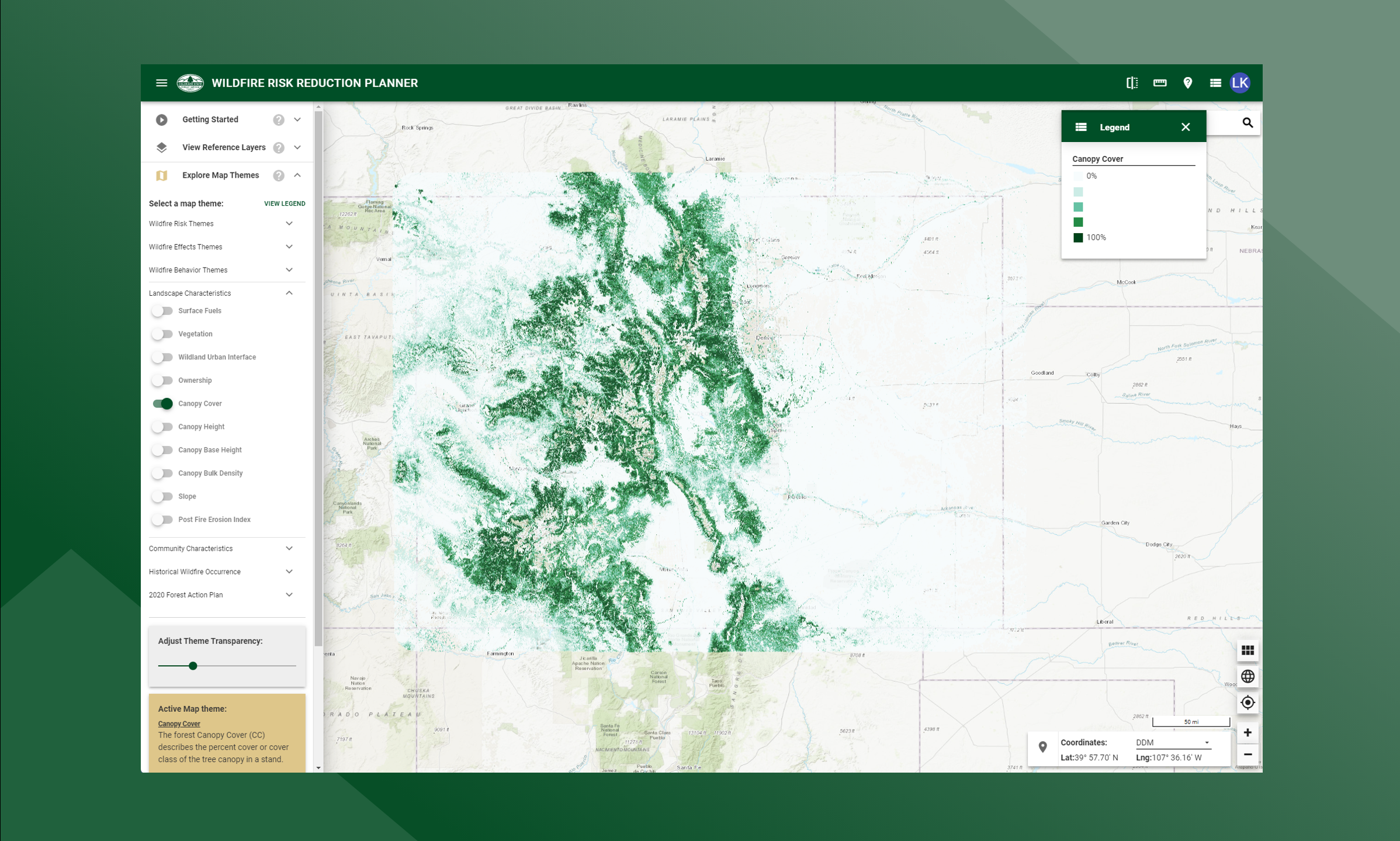Click the sidebar vertical scrollbar
Screen dimensions: 1400x841
[x=318, y=379]
